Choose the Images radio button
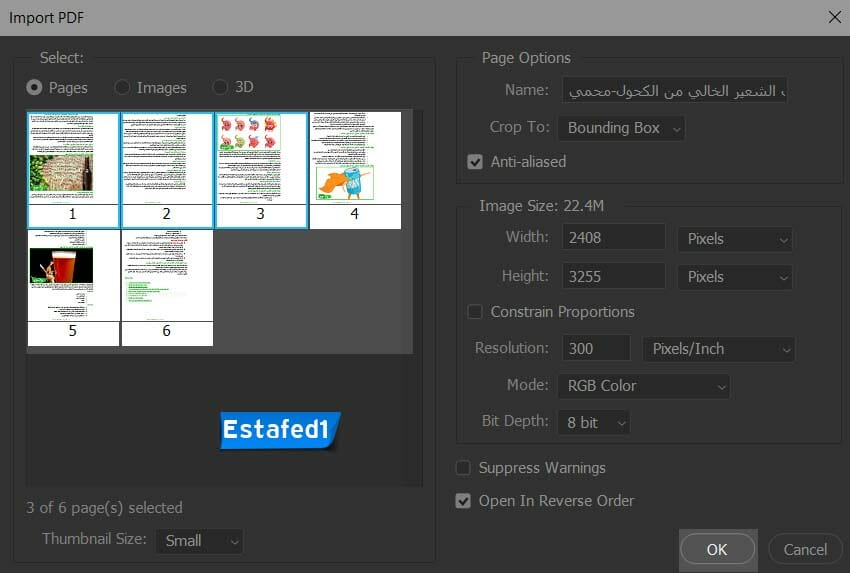 (x=122, y=88)
